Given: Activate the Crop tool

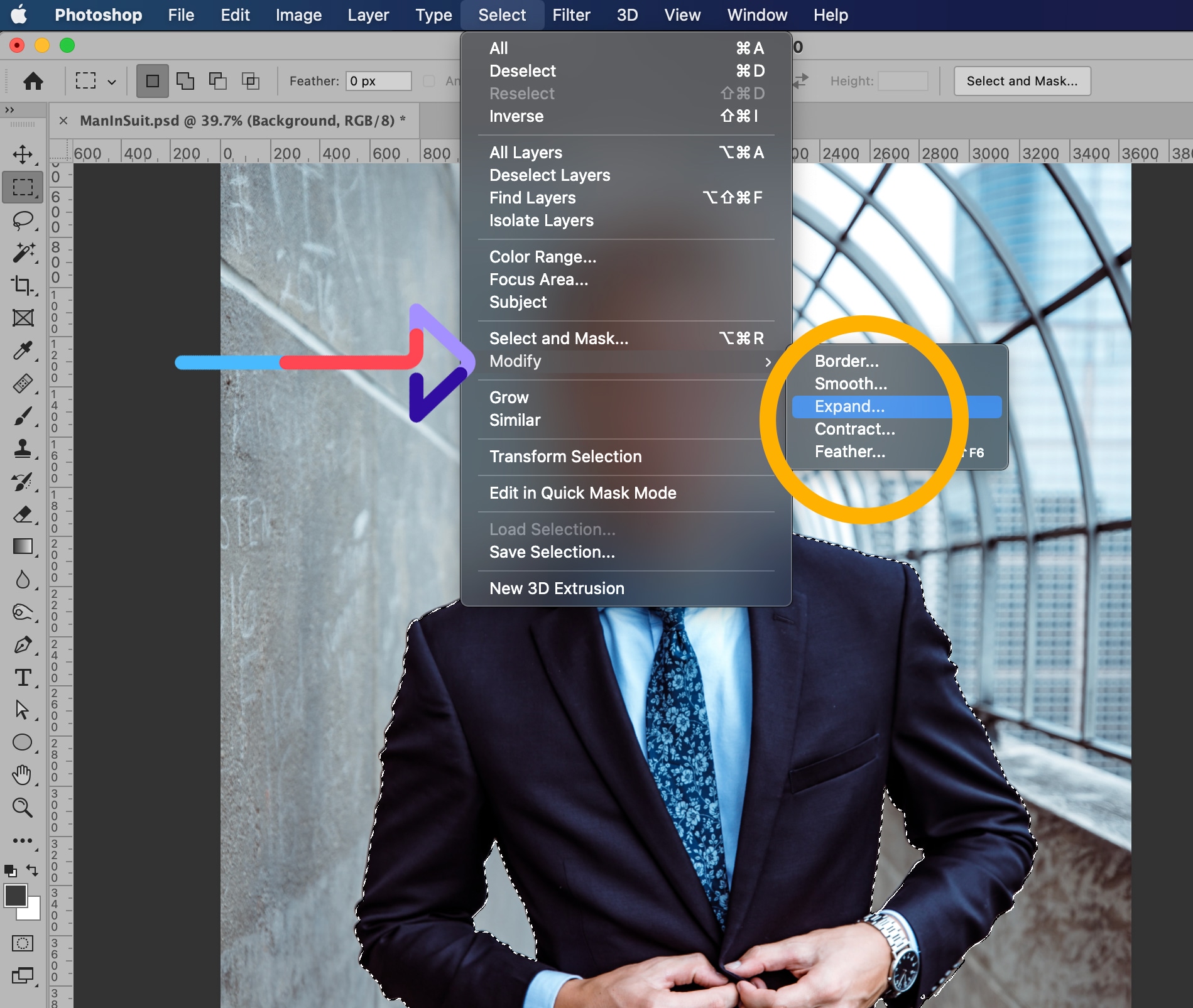Looking at the screenshot, I should [x=23, y=286].
